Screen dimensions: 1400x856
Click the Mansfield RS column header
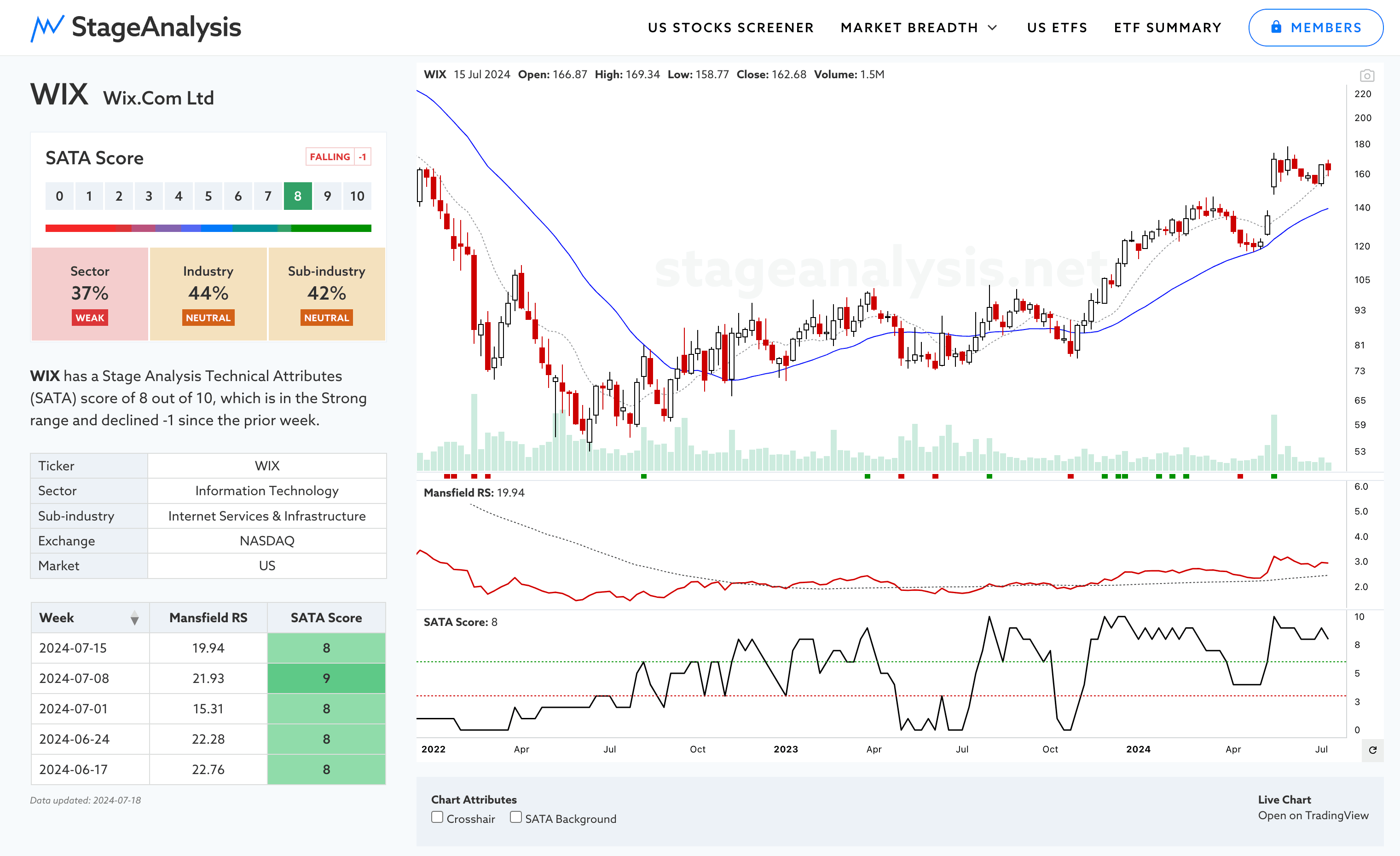pyautogui.click(x=208, y=618)
